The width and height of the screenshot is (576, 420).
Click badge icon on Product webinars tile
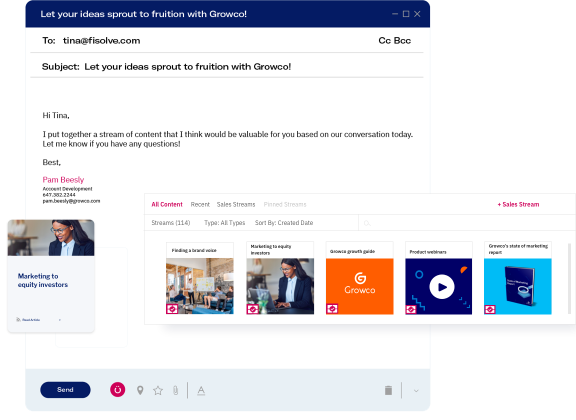(x=411, y=309)
